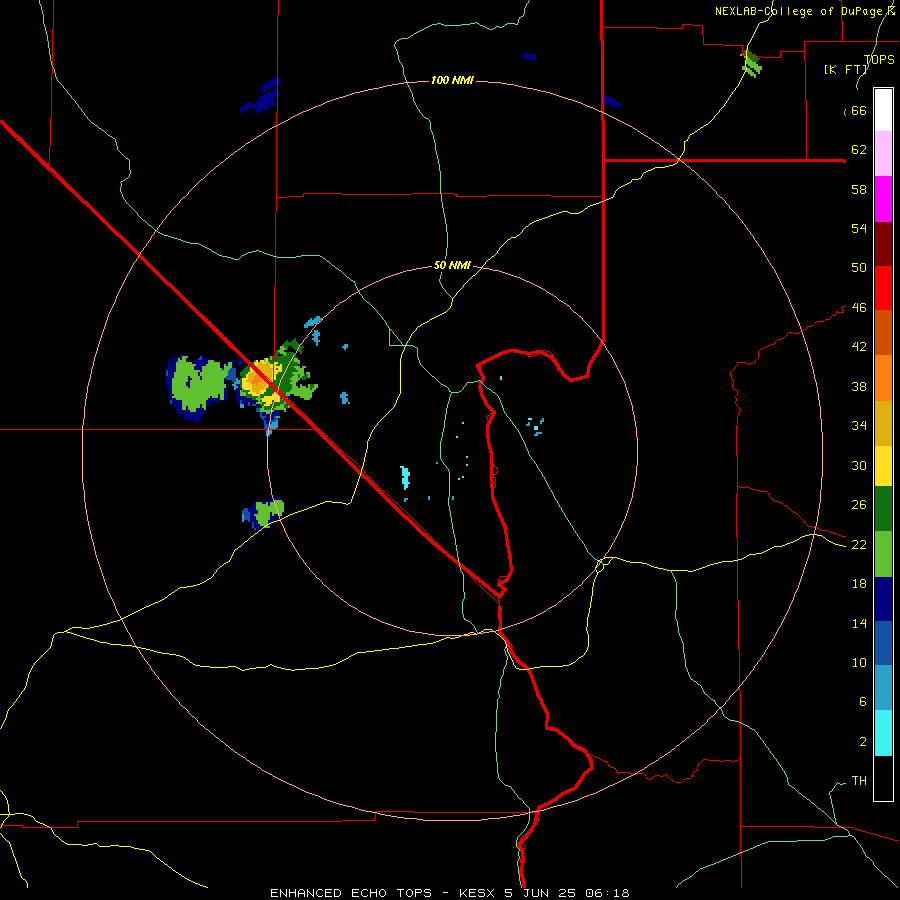Image resolution: width=900 pixels, height=900 pixels.
Task: Click the legend value '26'
Action: [x=859, y=505]
